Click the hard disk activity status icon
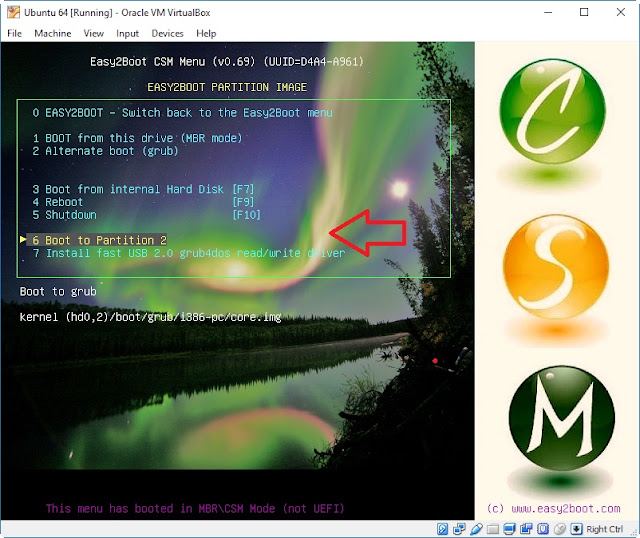 (442, 529)
